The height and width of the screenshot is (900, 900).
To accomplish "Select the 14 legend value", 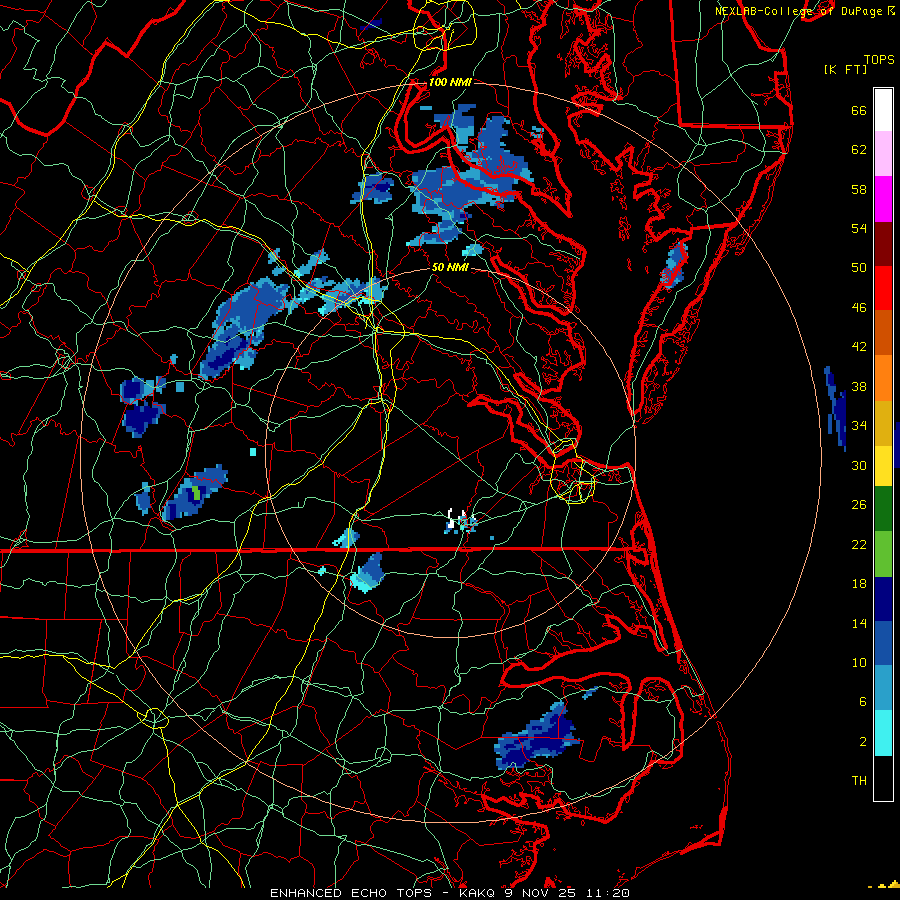I will (x=859, y=623).
